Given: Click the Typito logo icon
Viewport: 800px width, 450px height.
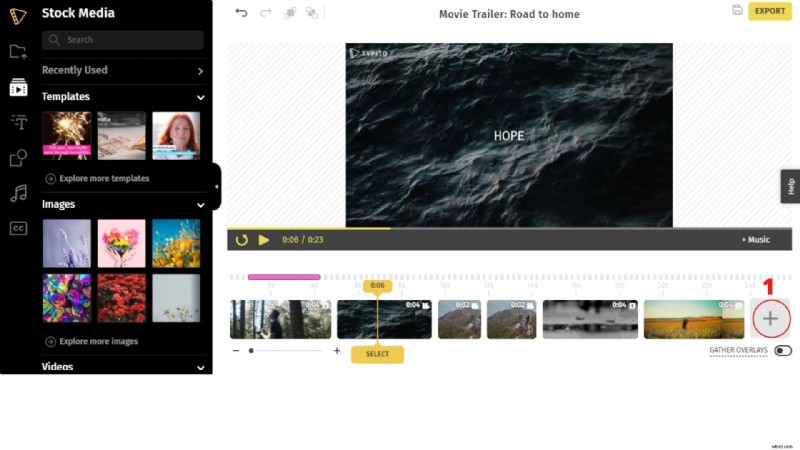Looking at the screenshot, I should tap(18, 16).
